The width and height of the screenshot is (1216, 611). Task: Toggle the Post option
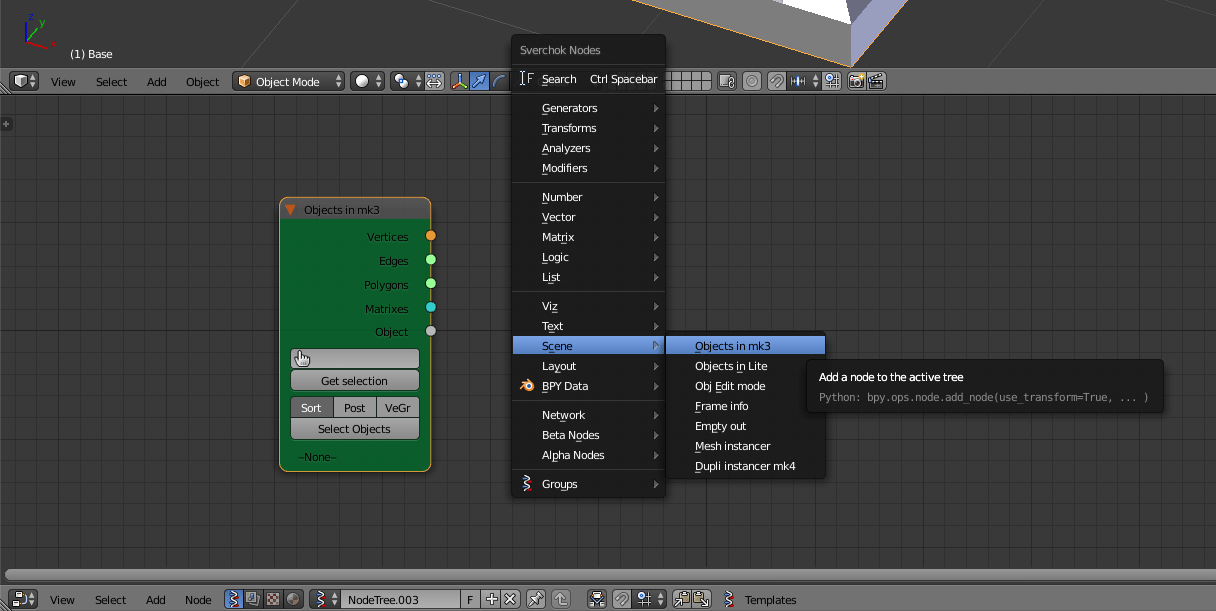(355, 408)
